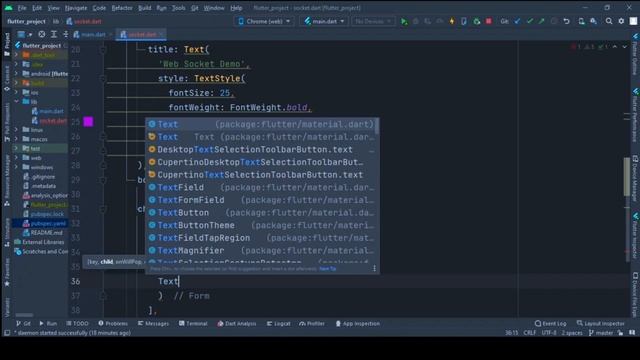Viewport: 640px width, 360px height.
Task: Open the Commit side tab
Action: [7, 78]
